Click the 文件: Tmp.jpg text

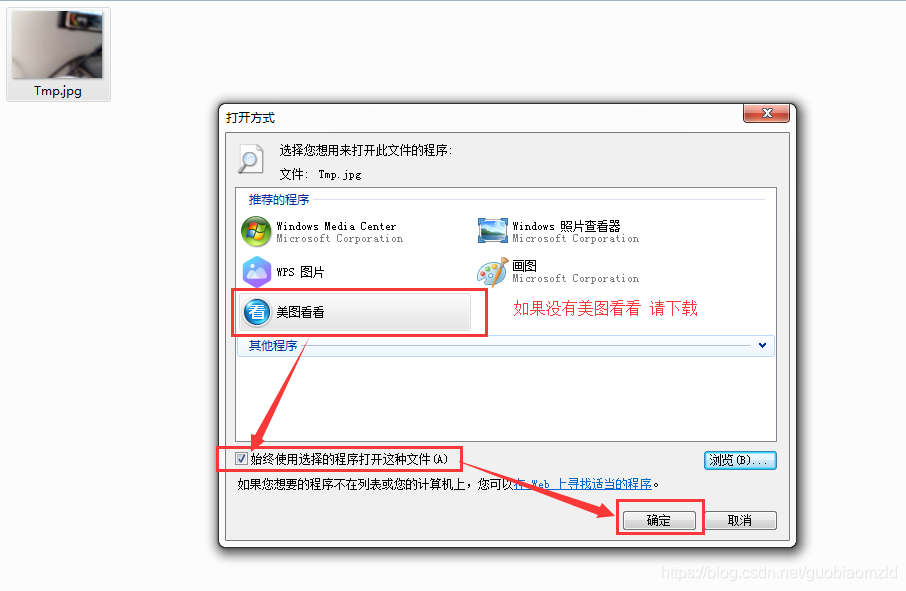321,174
